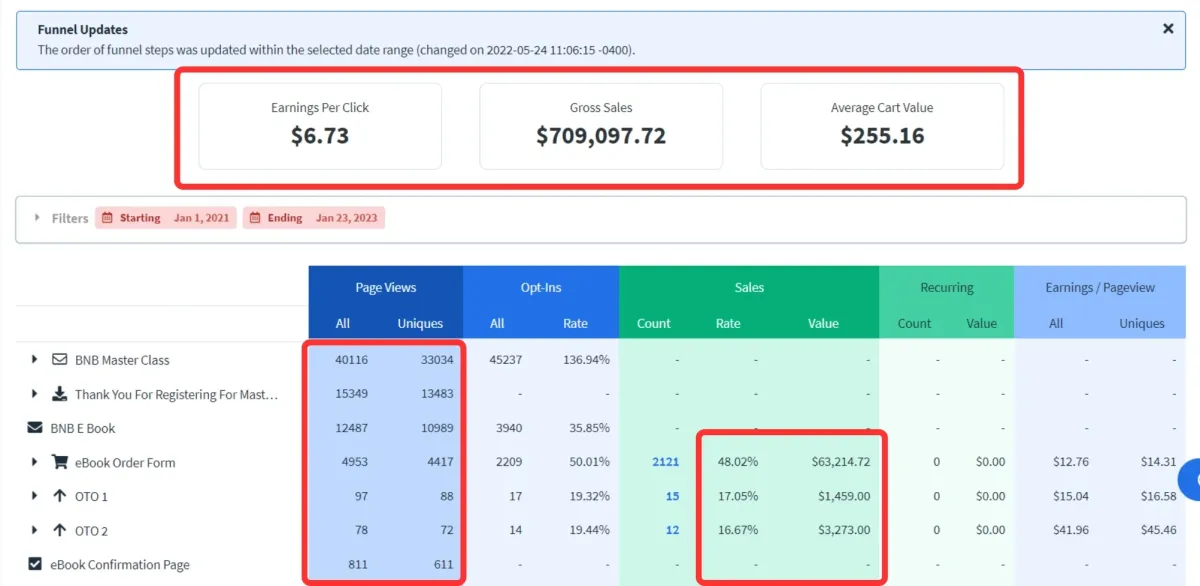This screenshot has height=586, width=1200.
Task: Click the Starting Jan 1, 2021 date filter
Action: (x=166, y=218)
